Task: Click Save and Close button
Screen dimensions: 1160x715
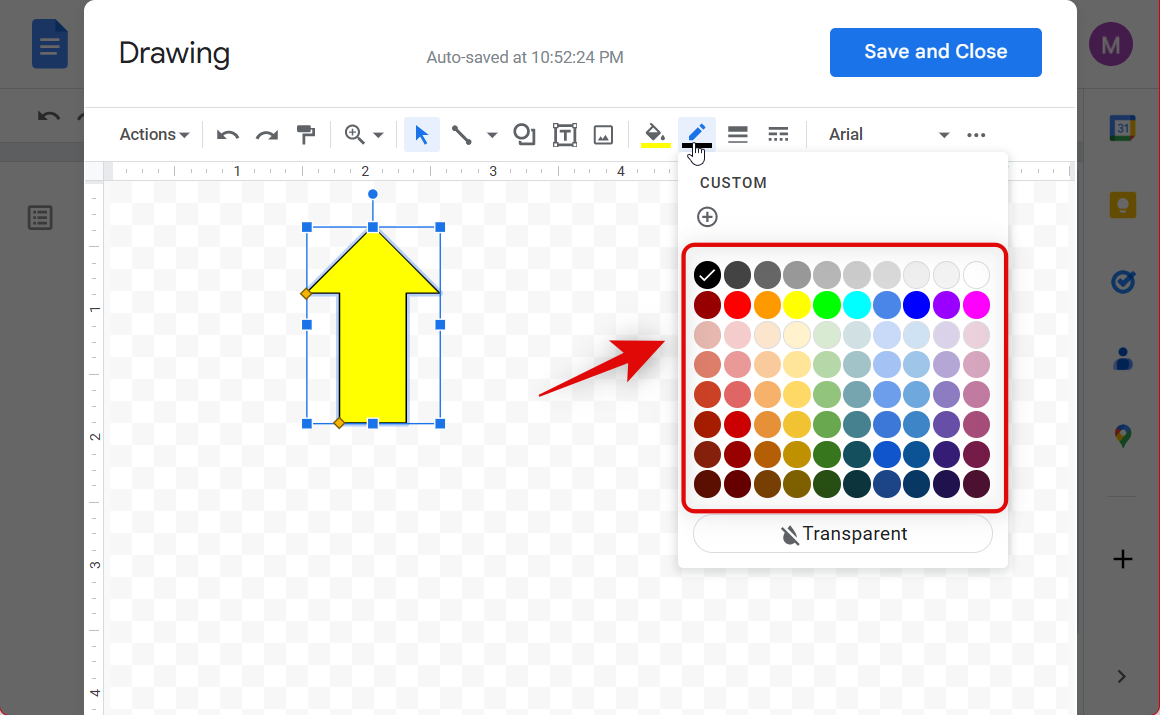Action: click(x=935, y=53)
